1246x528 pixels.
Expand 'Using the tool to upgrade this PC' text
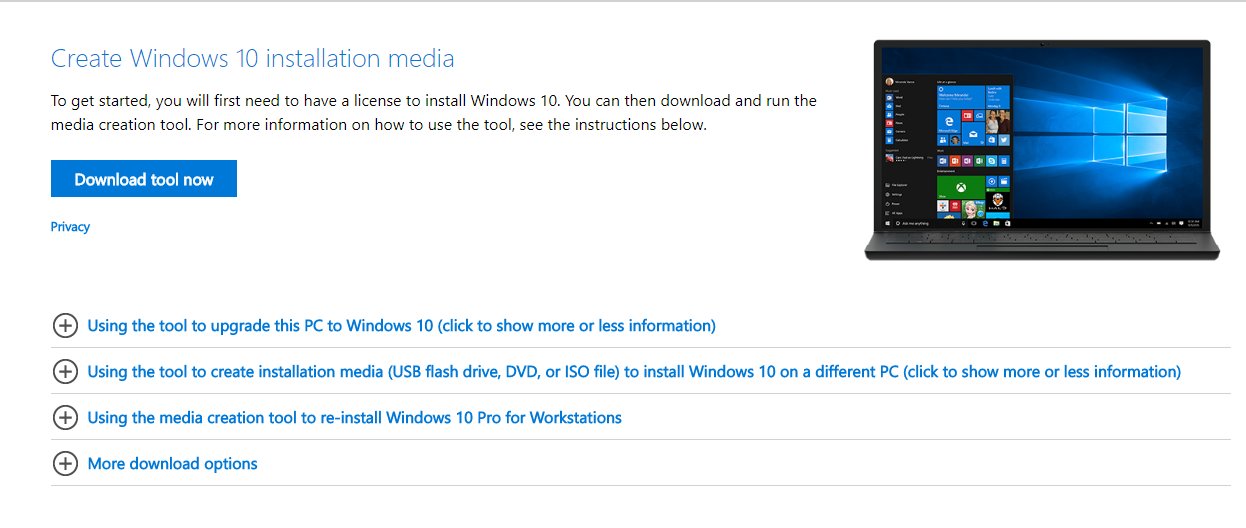(x=402, y=326)
